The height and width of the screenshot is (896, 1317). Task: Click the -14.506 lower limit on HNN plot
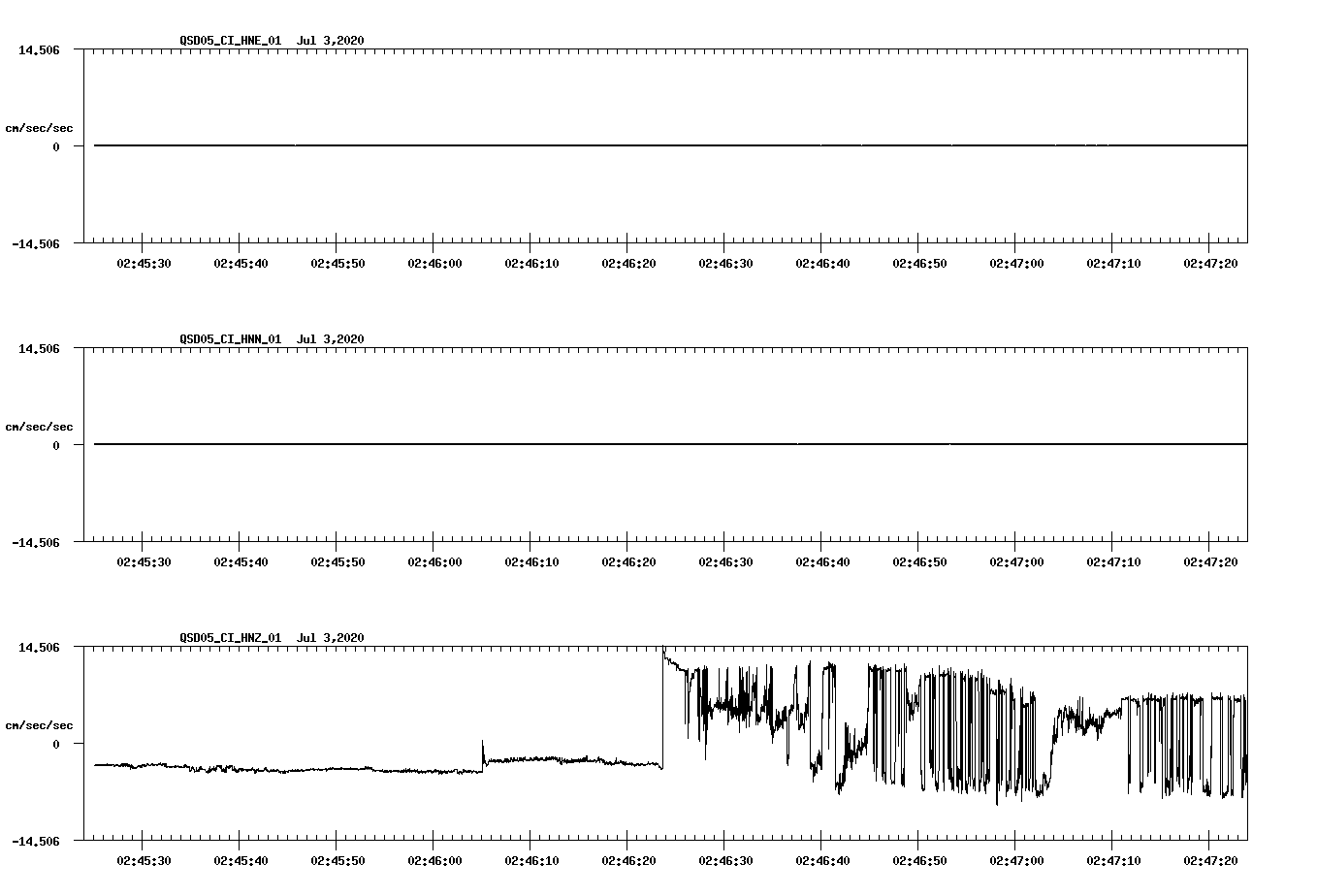coord(35,542)
